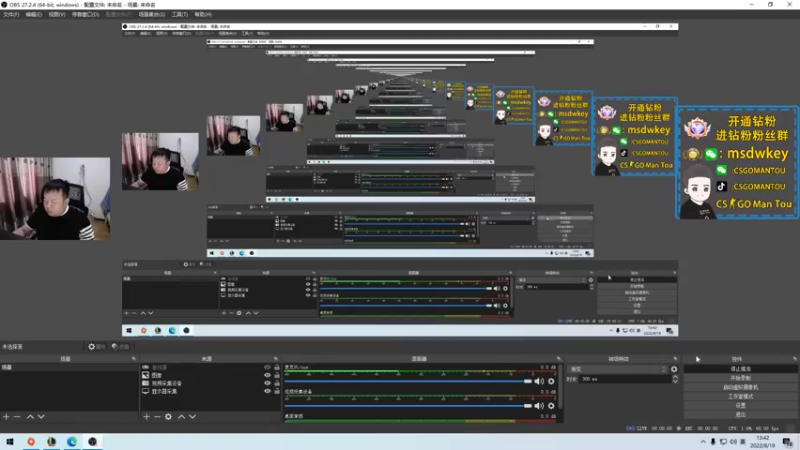
Task: Remove scene using the scenes minus icon
Action: pos(17,417)
